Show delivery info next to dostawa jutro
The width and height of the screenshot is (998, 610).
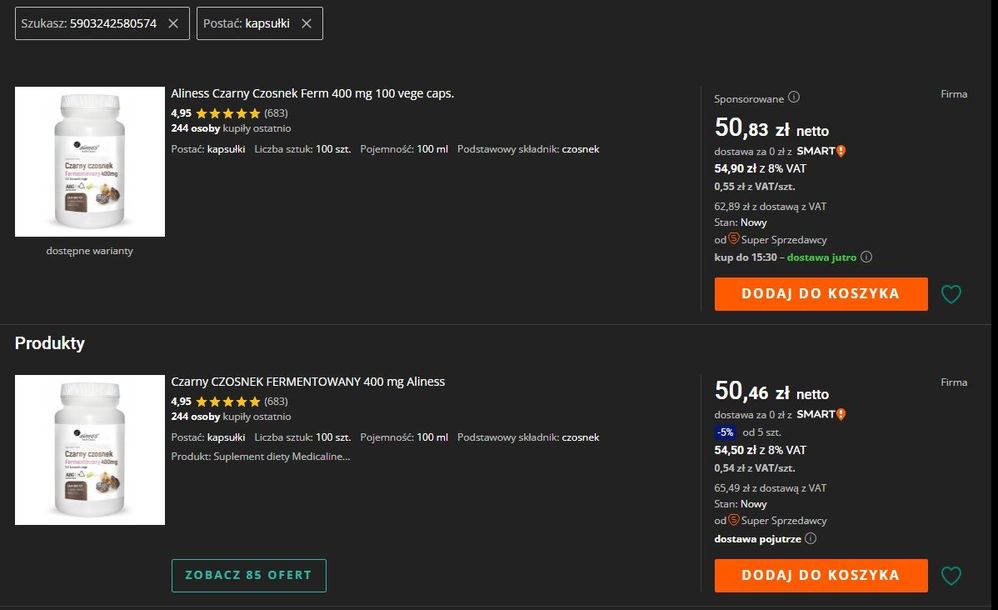[866, 257]
